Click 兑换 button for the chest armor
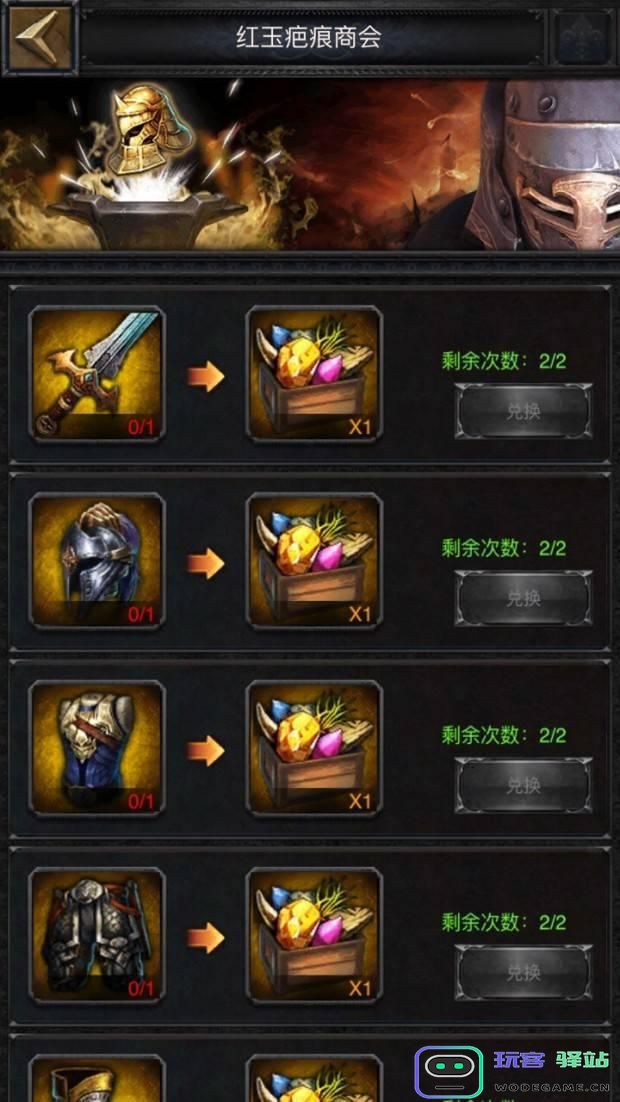This screenshot has height=1102, width=620. (x=523, y=785)
